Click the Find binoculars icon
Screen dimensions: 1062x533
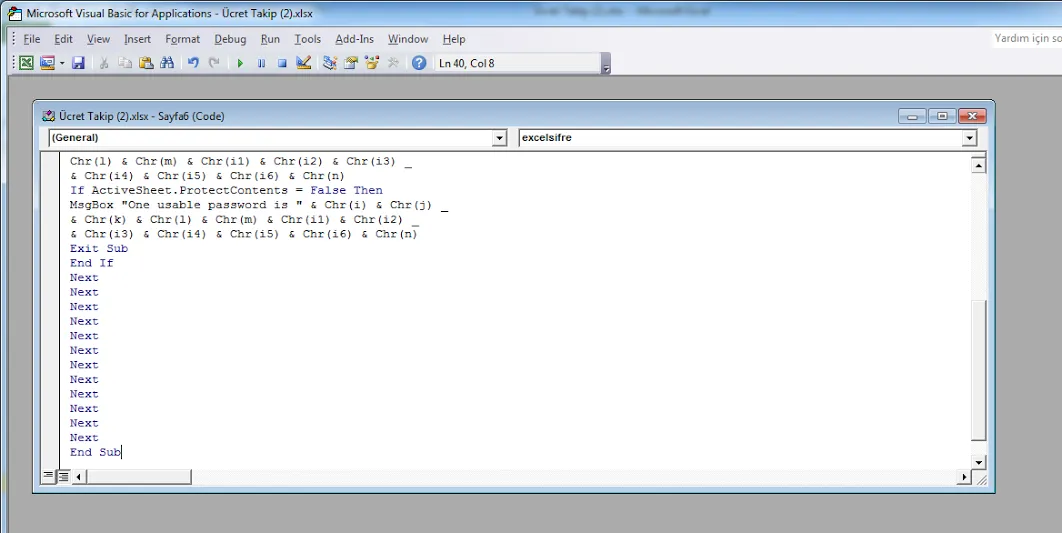(x=167, y=63)
